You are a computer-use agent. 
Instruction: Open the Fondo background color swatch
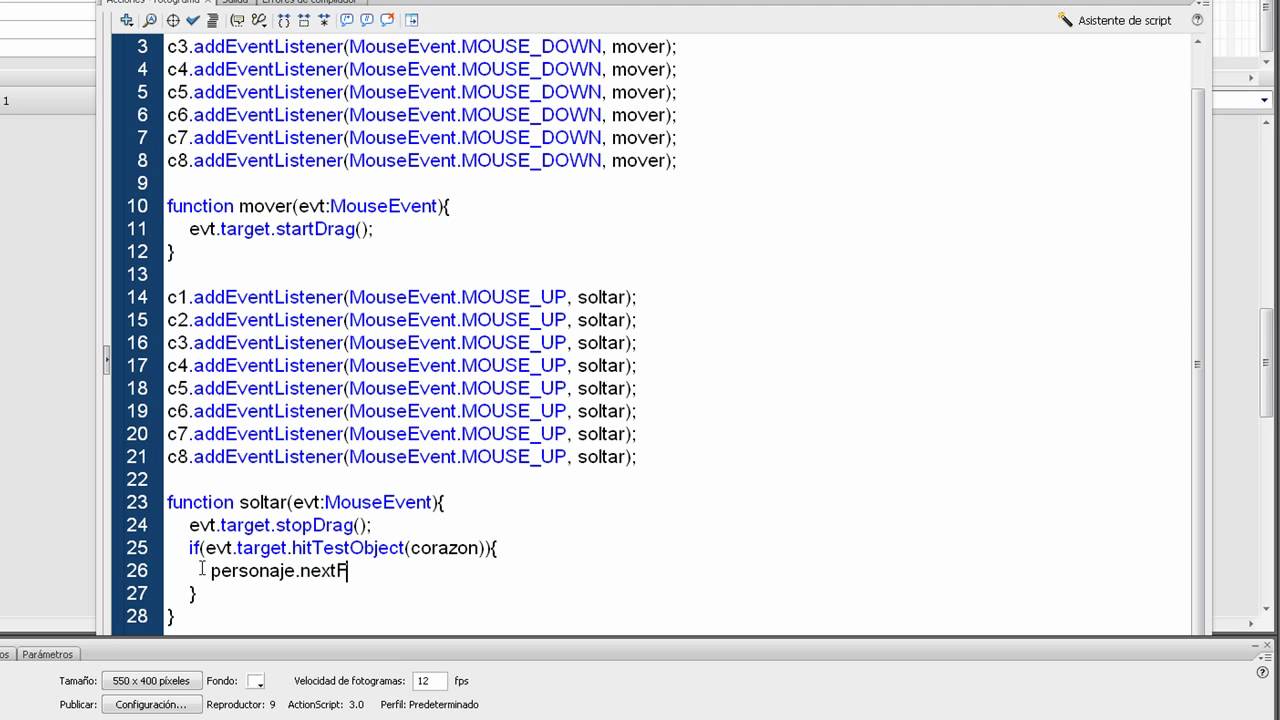point(256,681)
